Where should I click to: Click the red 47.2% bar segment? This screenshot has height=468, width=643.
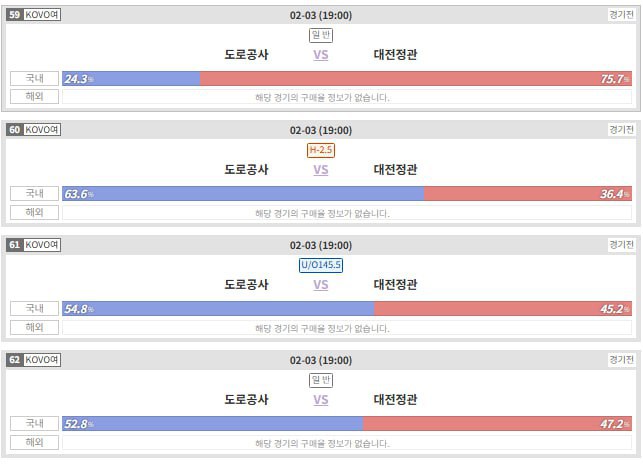[497, 424]
